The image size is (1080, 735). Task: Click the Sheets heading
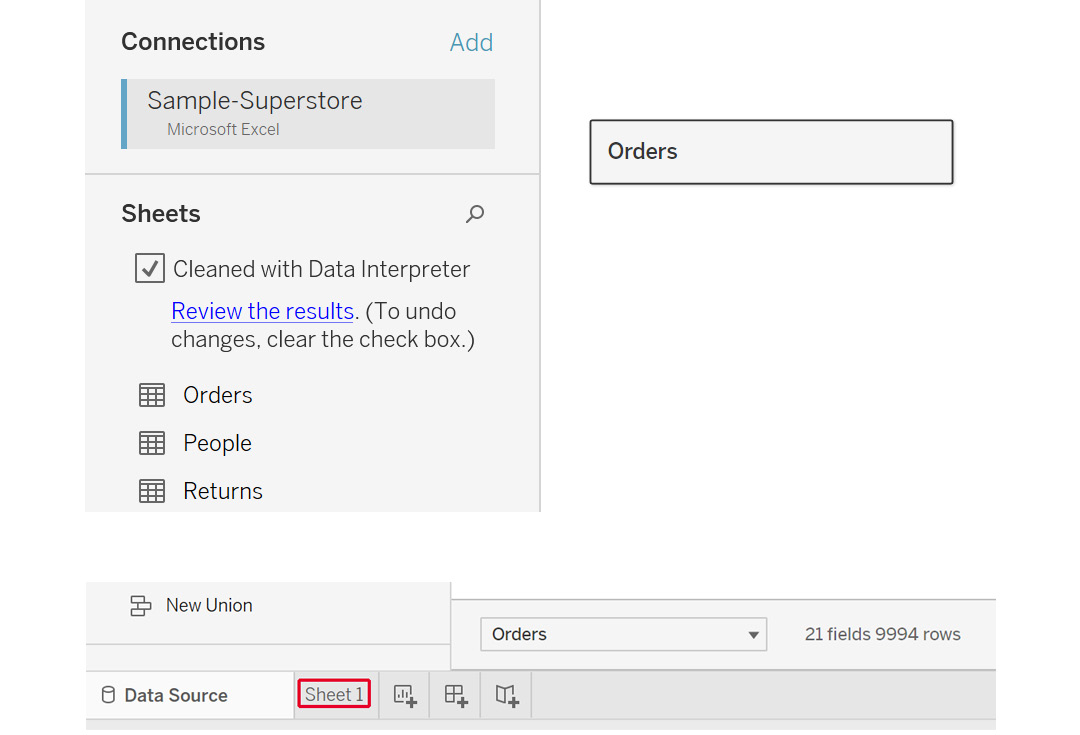click(x=161, y=214)
